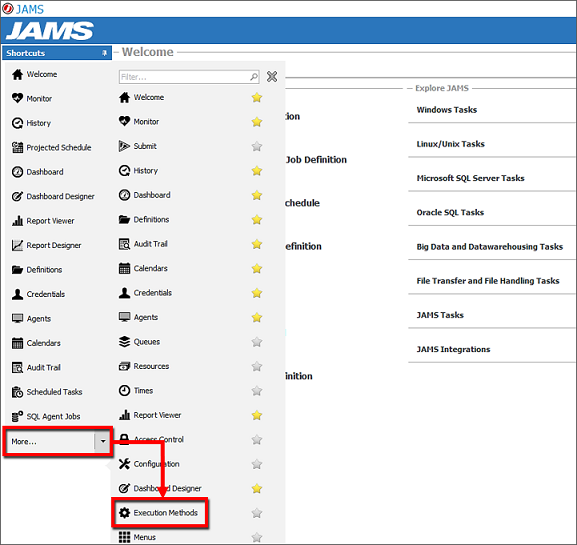The height and width of the screenshot is (545, 577).
Task: Open Scheduled Tasks shortcut
Action: click(47, 392)
